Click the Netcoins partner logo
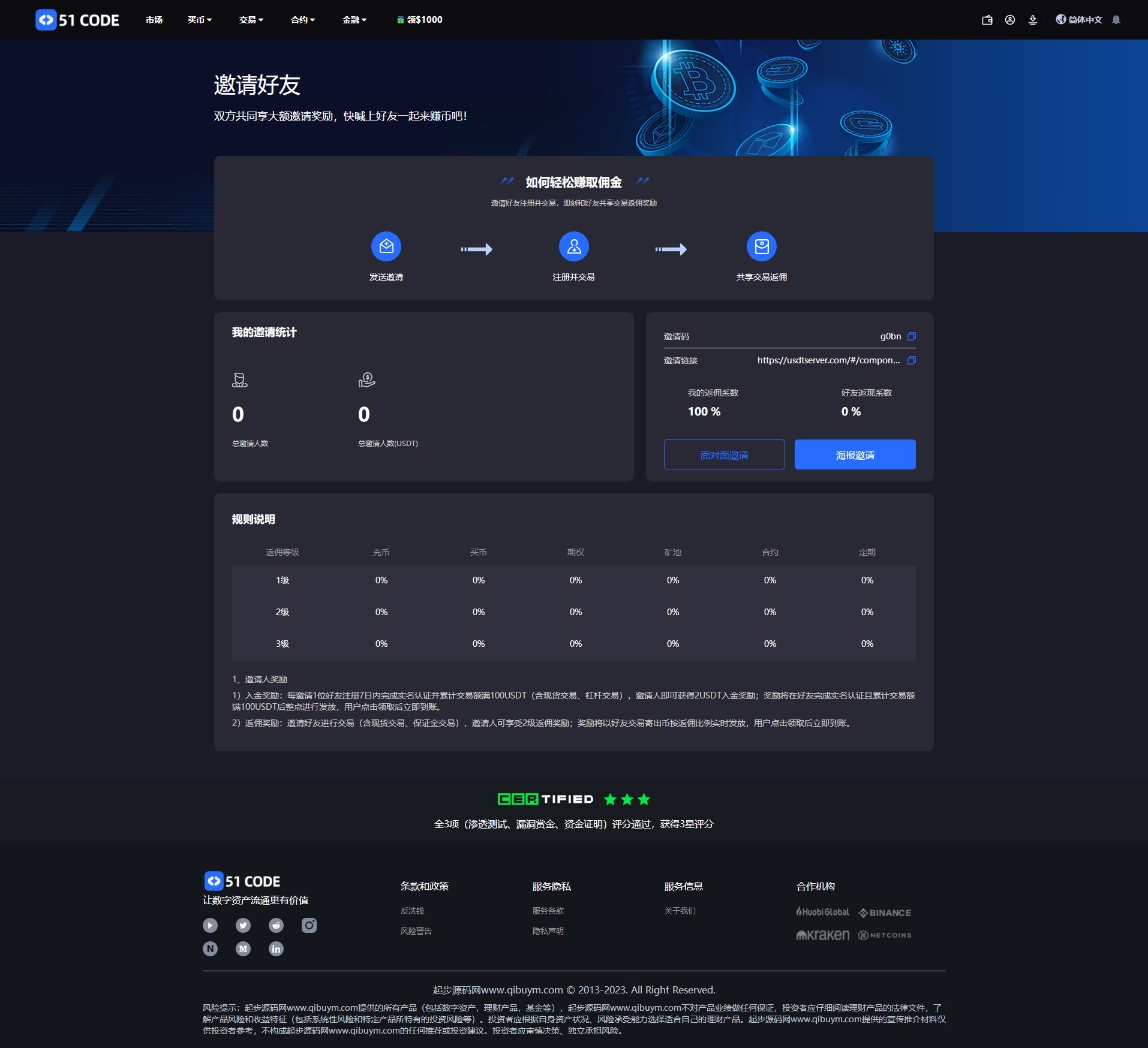Image resolution: width=1148 pixels, height=1048 pixels. pos(885,935)
